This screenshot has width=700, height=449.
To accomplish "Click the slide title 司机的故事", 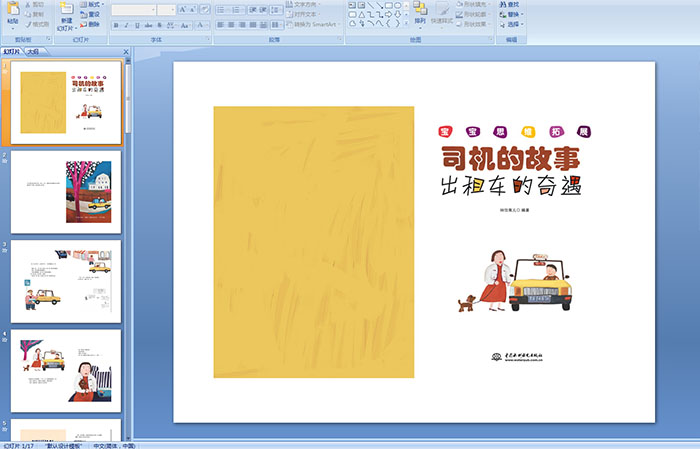I will [x=511, y=158].
